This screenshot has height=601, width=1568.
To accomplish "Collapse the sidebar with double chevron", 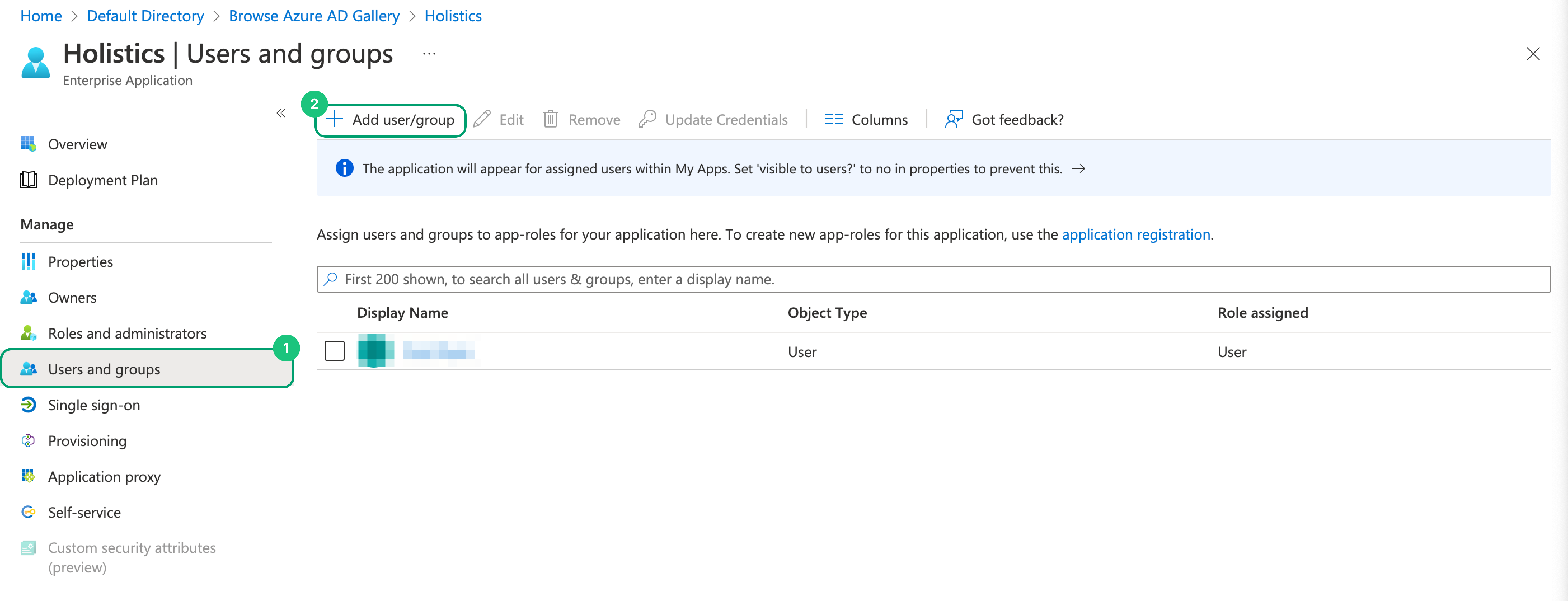I will coord(281,113).
